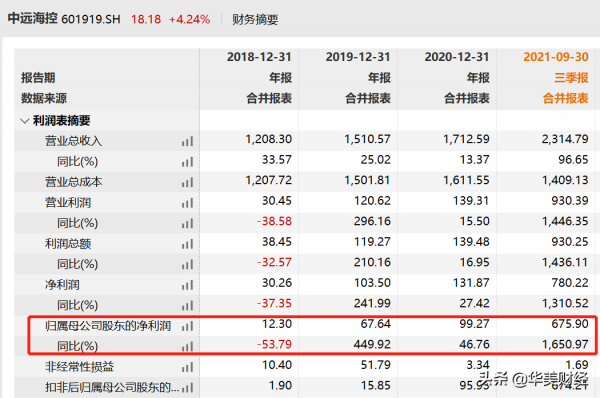The height and width of the screenshot is (398, 600).
Task: Open chart icon for 同比(%) under 归属母公司股东的净利润
Action: [x=187, y=347]
